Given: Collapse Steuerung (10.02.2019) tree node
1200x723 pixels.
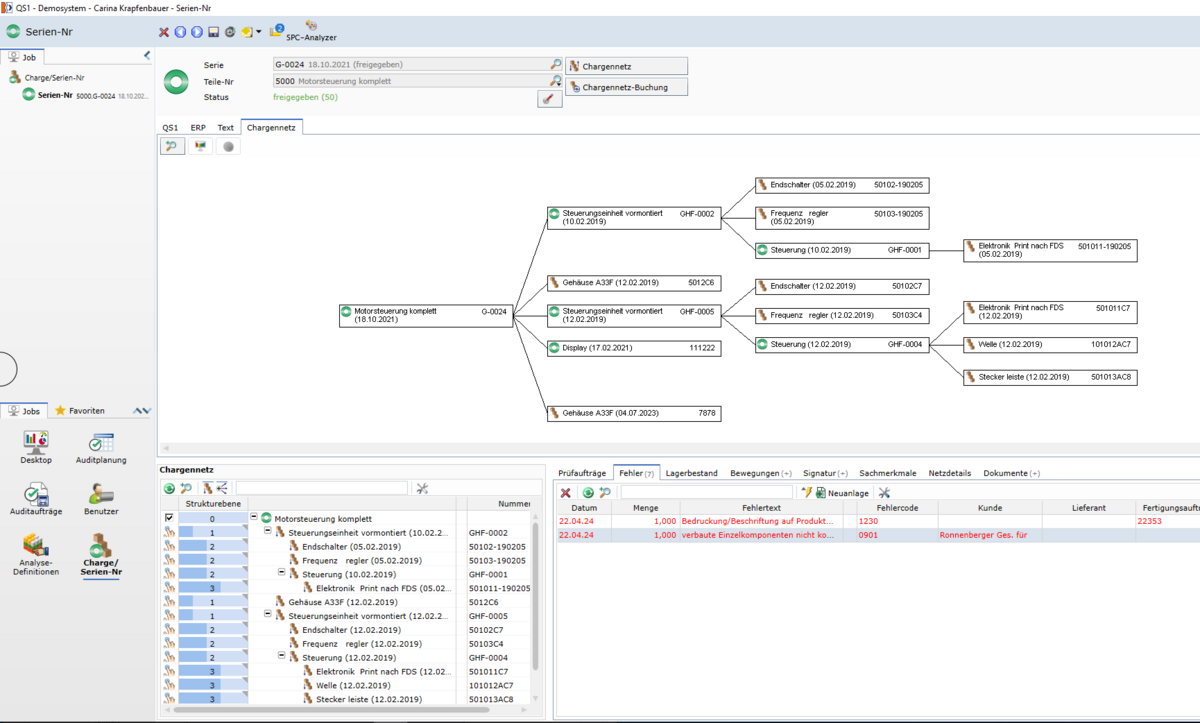Looking at the screenshot, I should [282, 574].
